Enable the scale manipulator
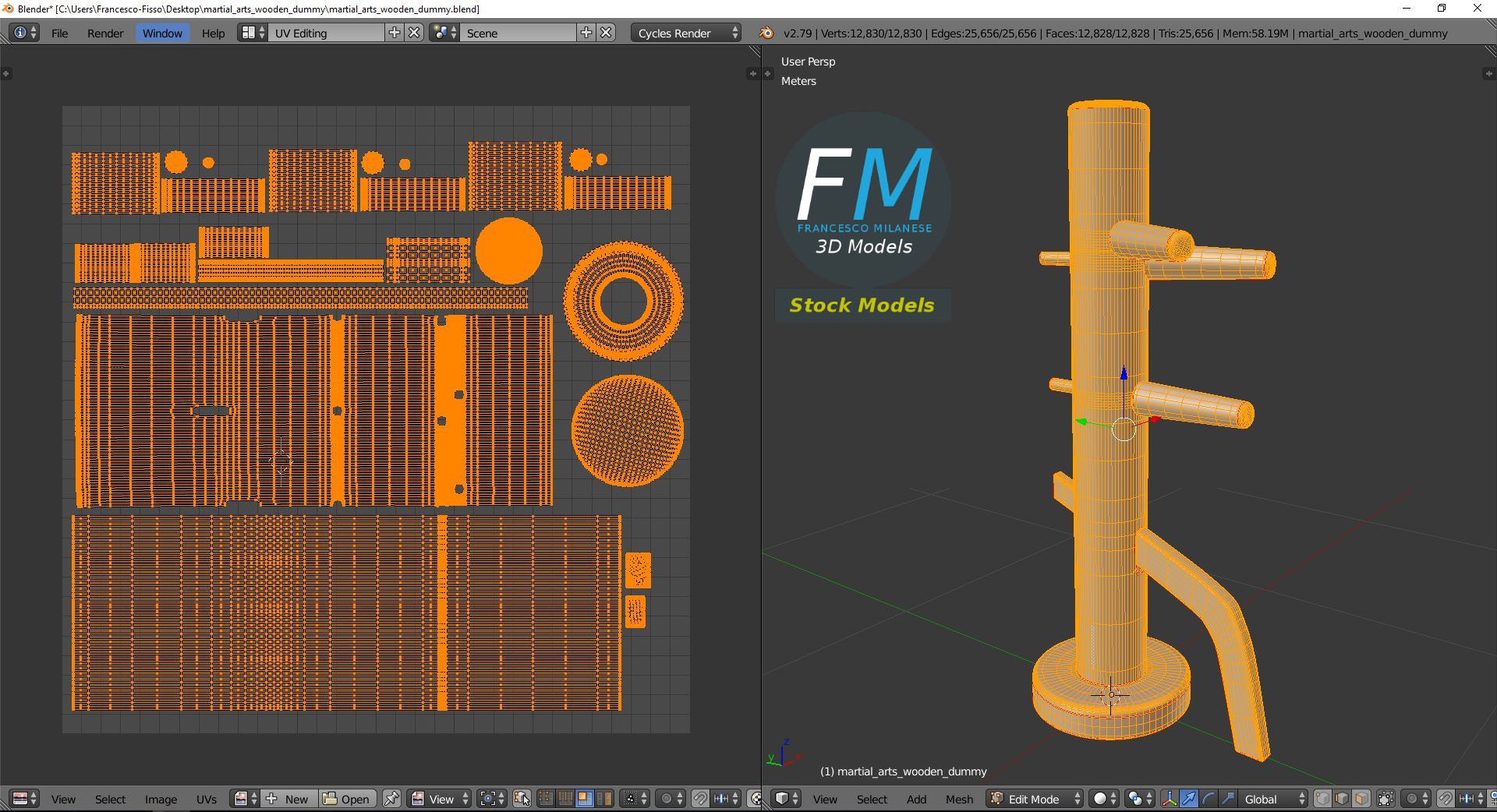1497x812 pixels. tap(1228, 799)
